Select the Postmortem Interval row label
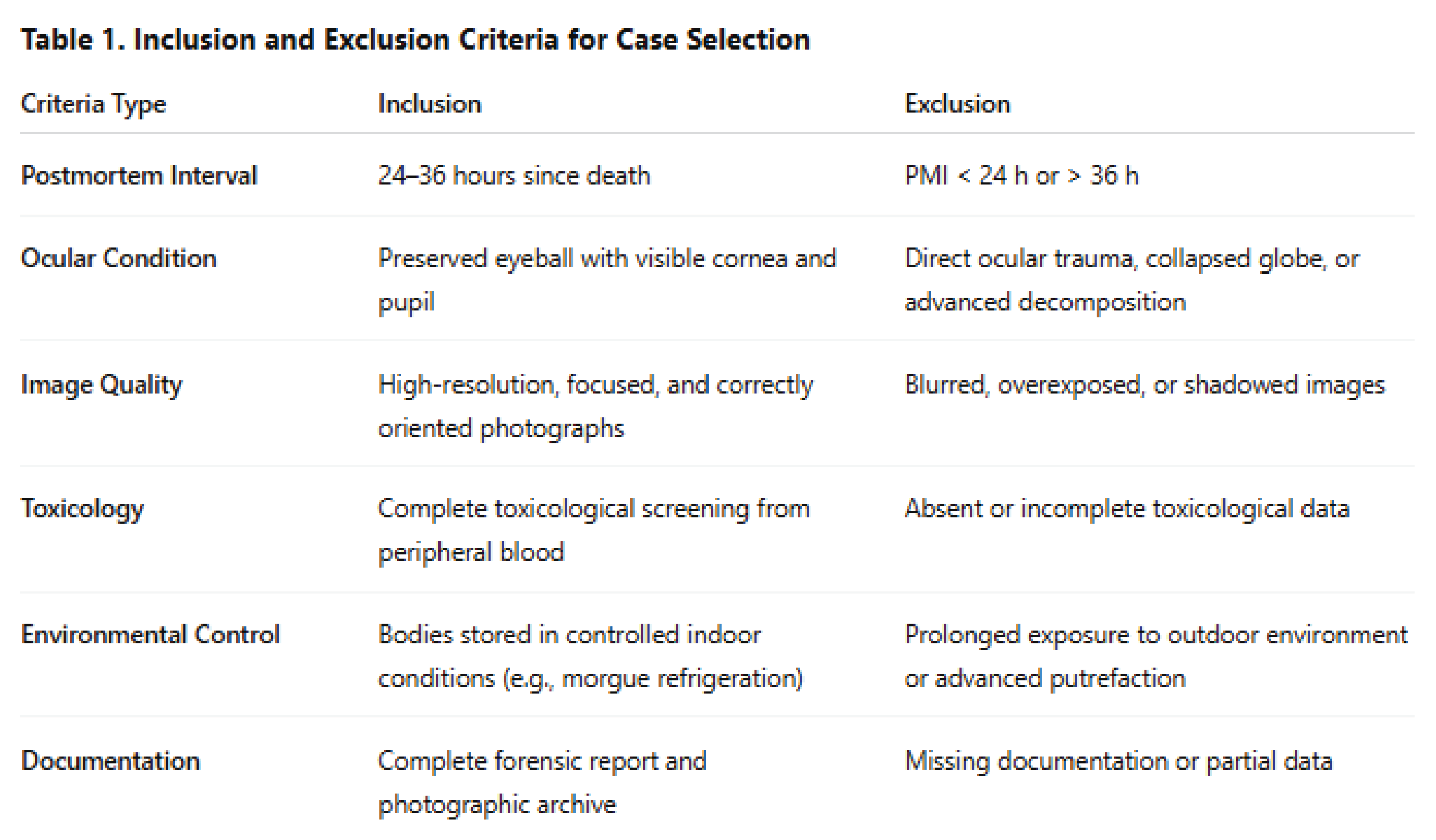 click(139, 175)
